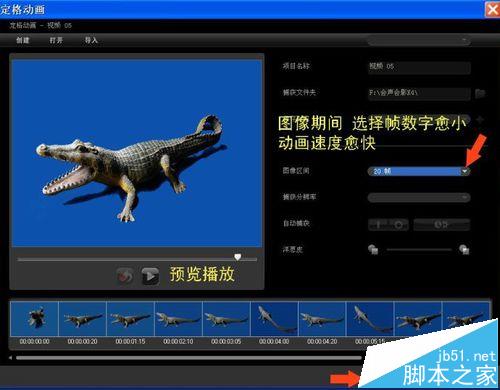Click the left onion skin icon
Image resolution: width=500 pixels, height=390 pixels.
tap(373, 249)
